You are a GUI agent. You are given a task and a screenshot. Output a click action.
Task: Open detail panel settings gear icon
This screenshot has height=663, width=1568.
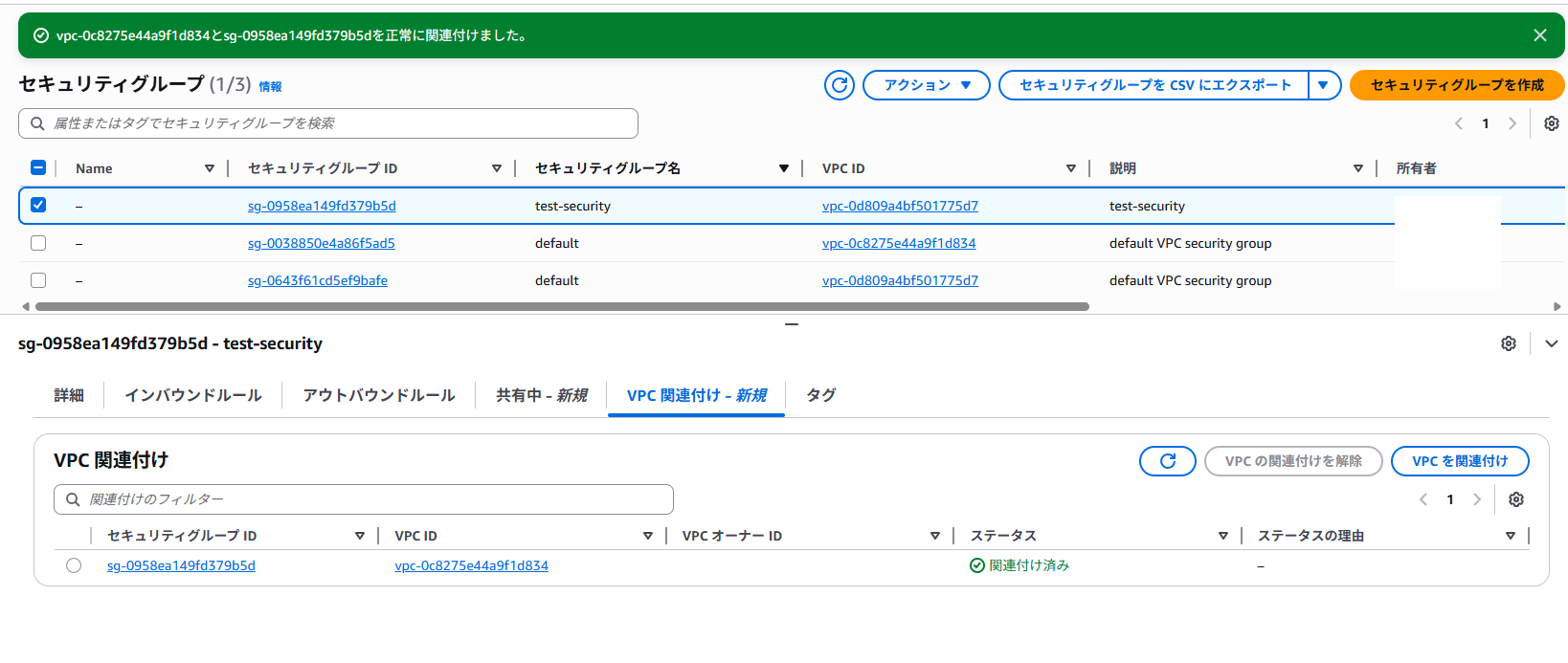point(1508,343)
